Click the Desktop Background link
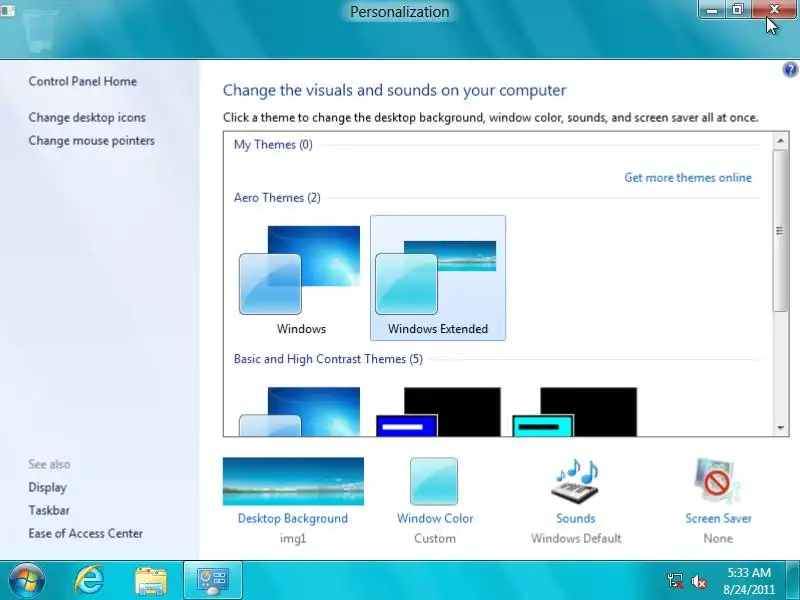 pos(293,518)
